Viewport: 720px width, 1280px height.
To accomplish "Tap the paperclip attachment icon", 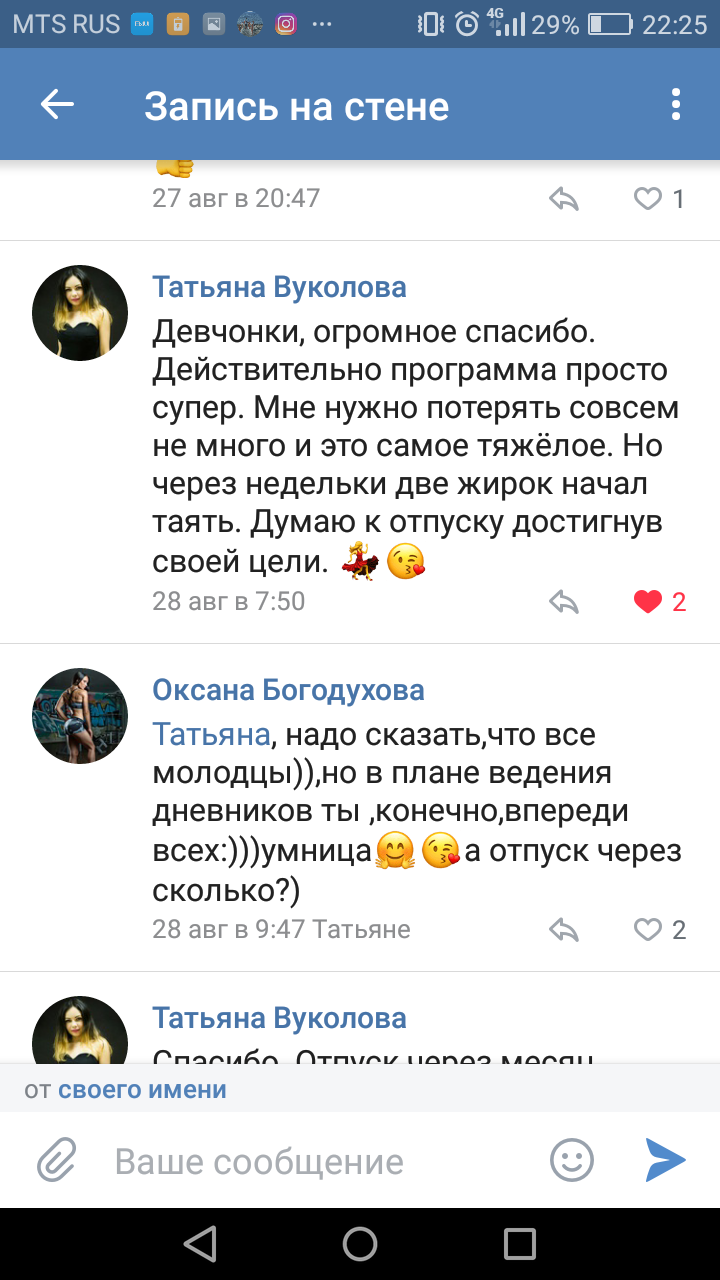I will click(57, 1161).
